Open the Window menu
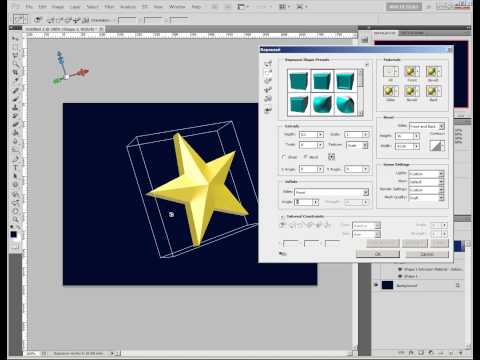This screenshot has width=480, height=360. pos(177,7)
